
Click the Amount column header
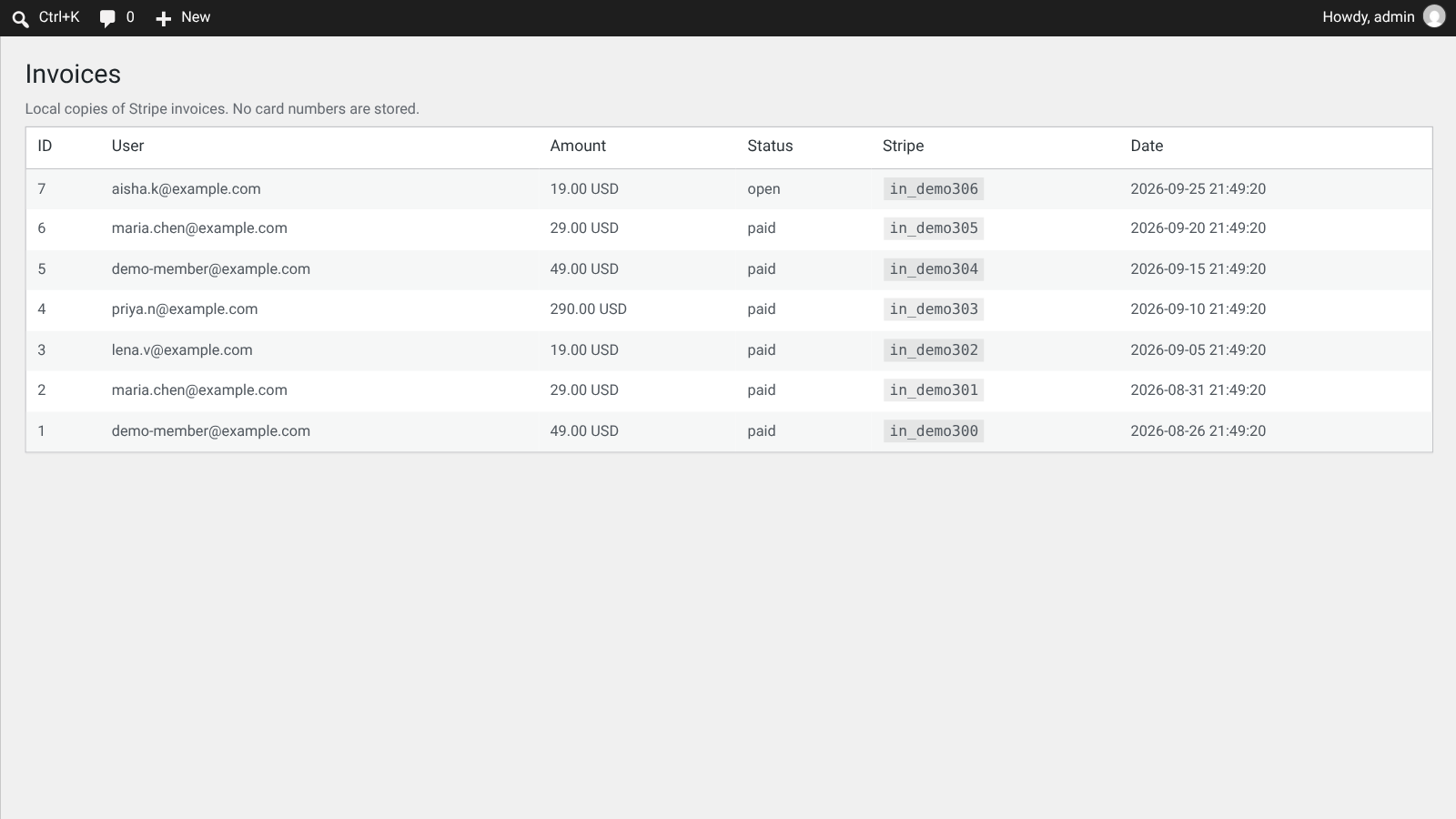pyautogui.click(x=578, y=146)
